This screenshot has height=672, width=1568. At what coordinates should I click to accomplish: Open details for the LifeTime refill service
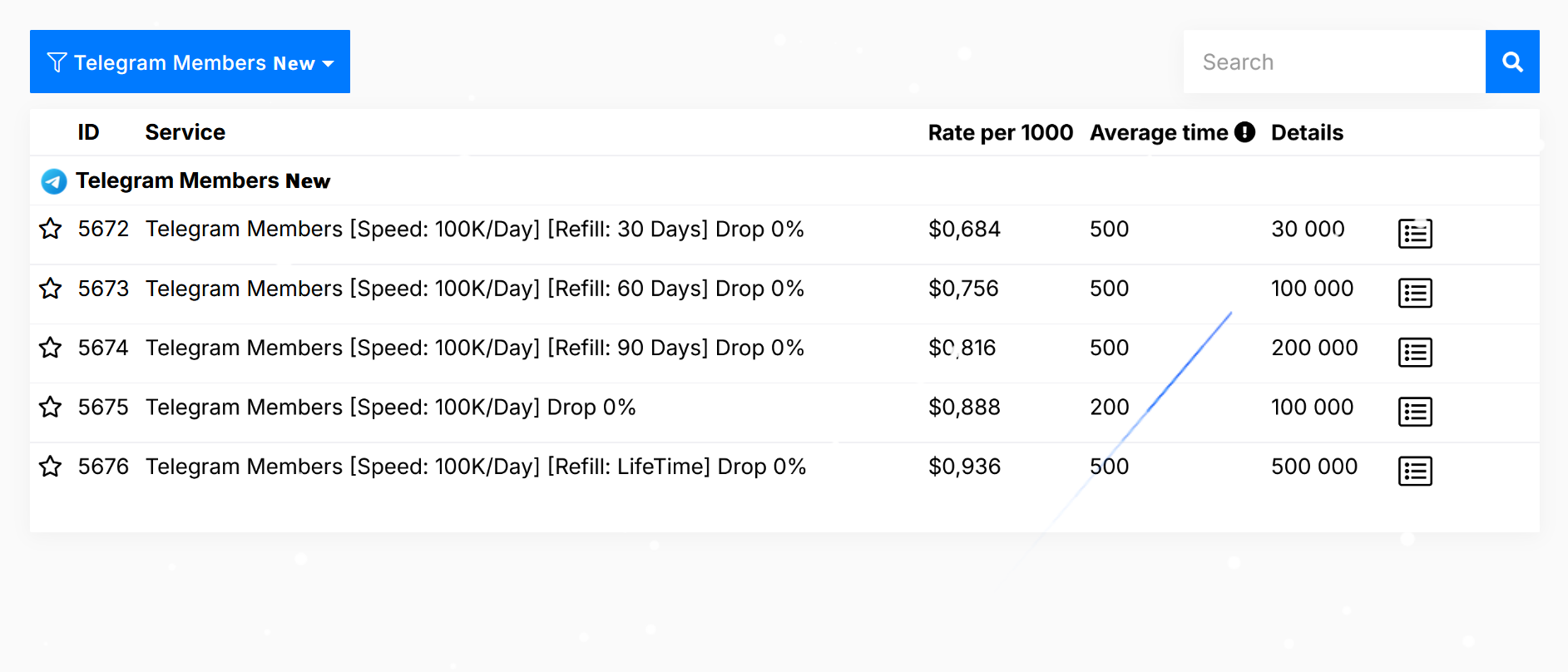pyautogui.click(x=1414, y=472)
